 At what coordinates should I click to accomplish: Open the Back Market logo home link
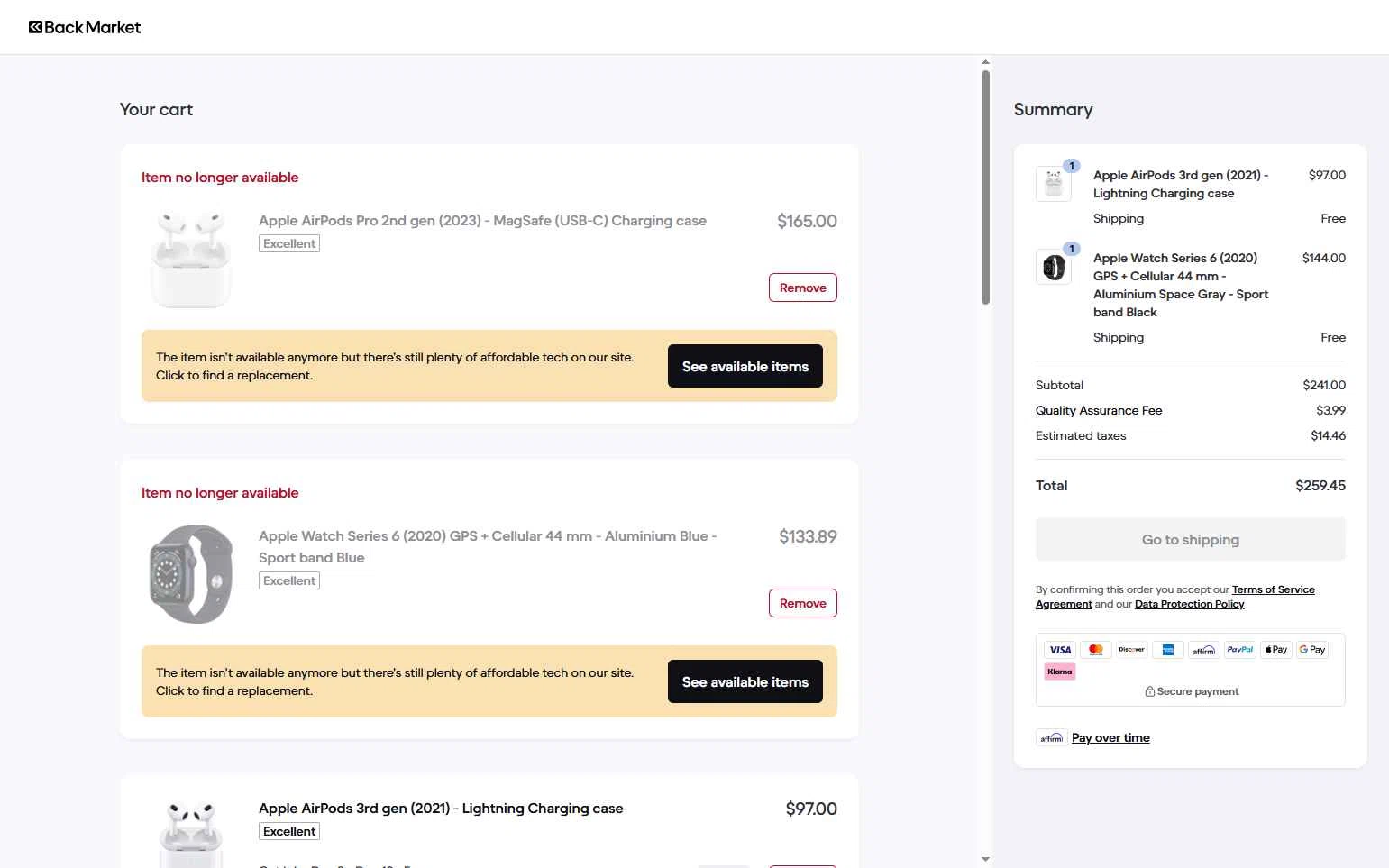click(x=85, y=27)
